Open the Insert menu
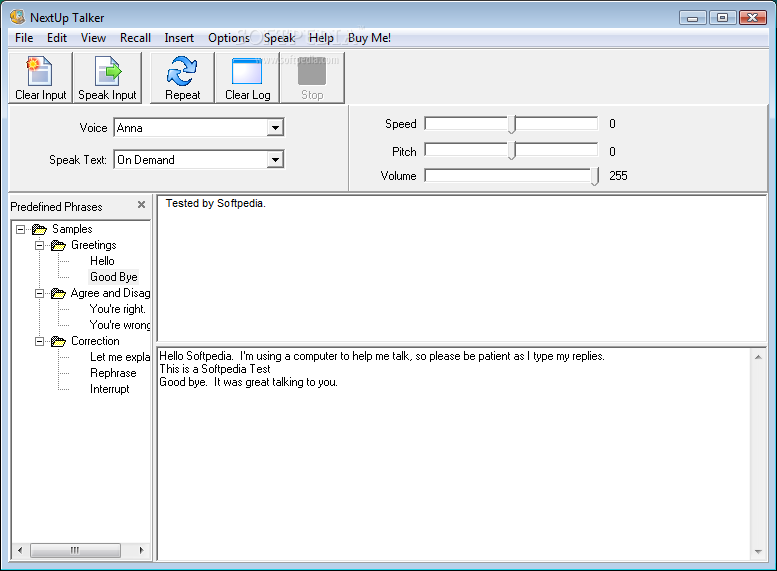The height and width of the screenshot is (571, 777). (x=179, y=38)
